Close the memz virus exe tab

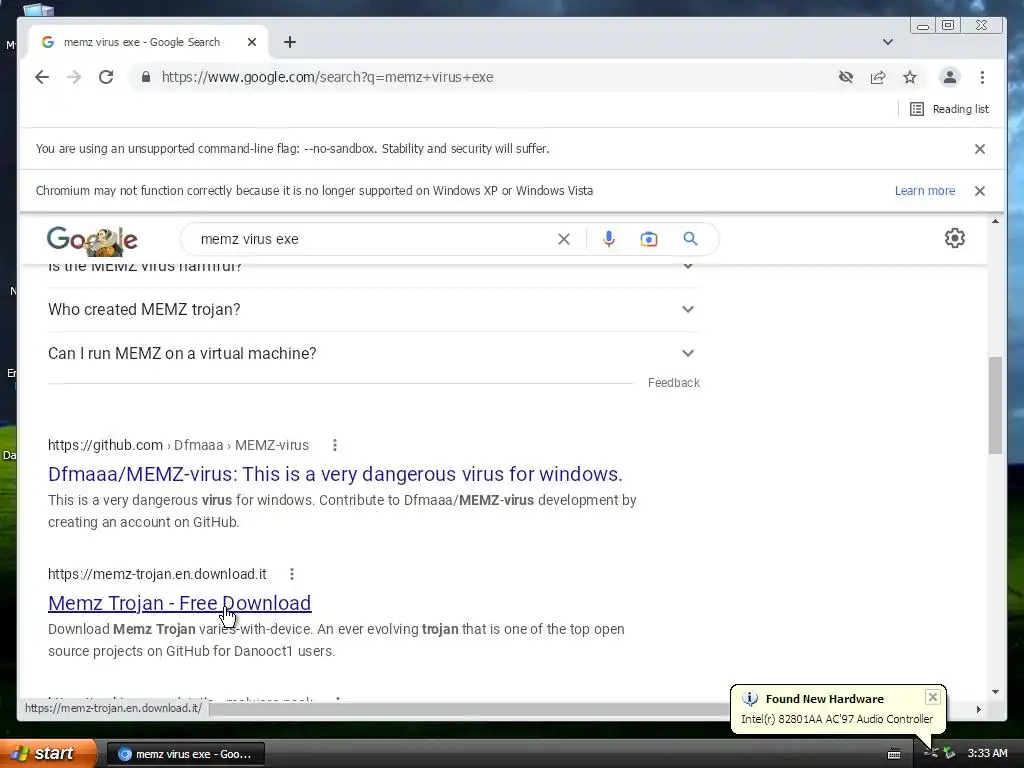(x=251, y=42)
